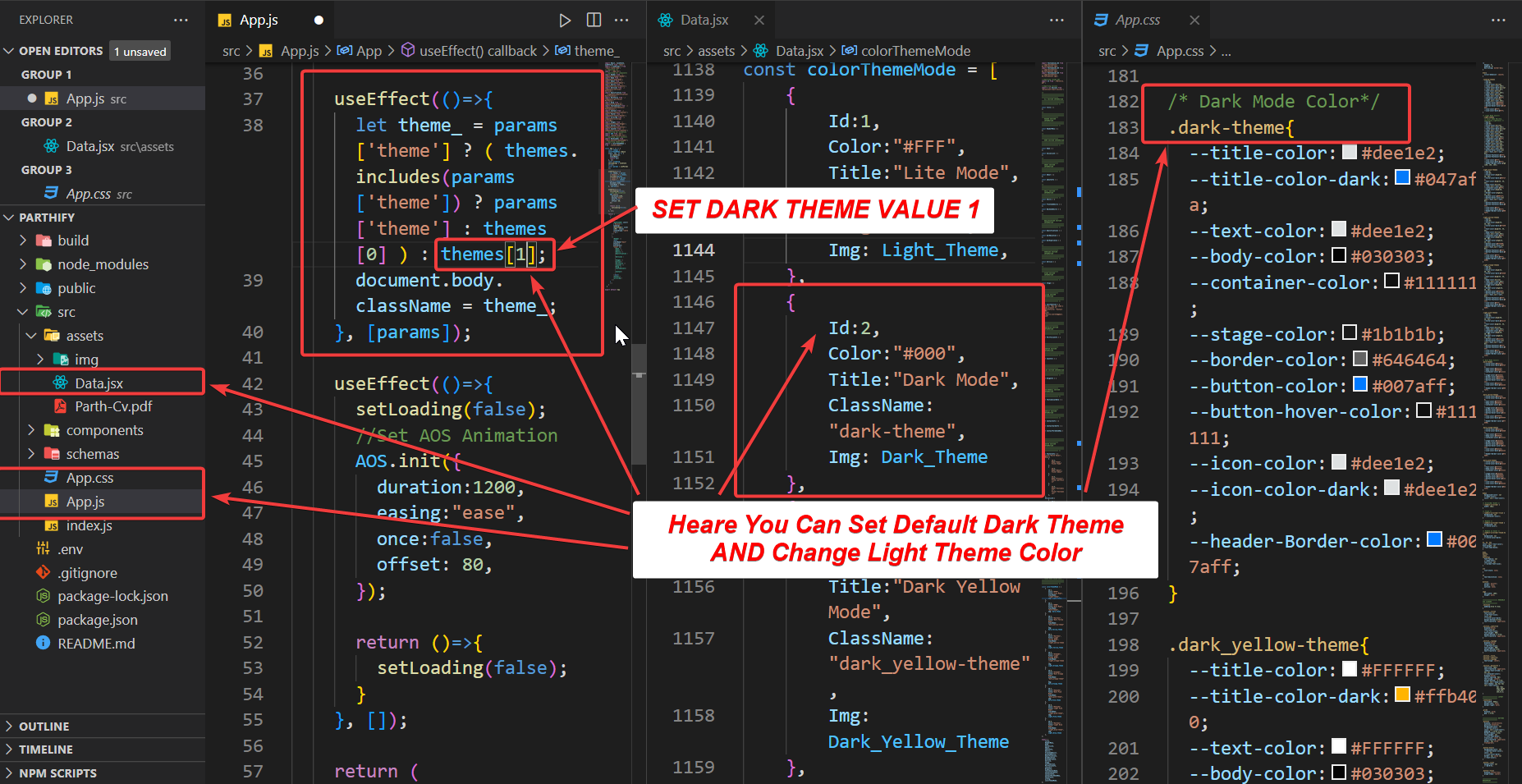Open the Split Editor icon in the toolbar
The image size is (1522, 784).
(x=594, y=20)
